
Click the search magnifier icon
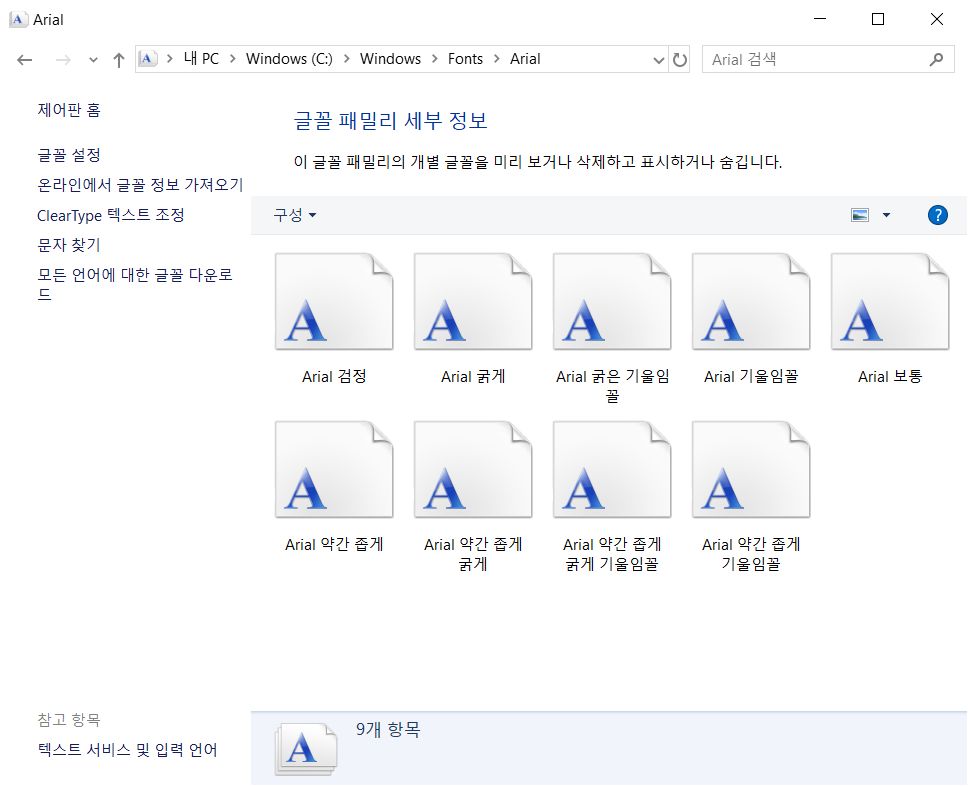coord(936,59)
